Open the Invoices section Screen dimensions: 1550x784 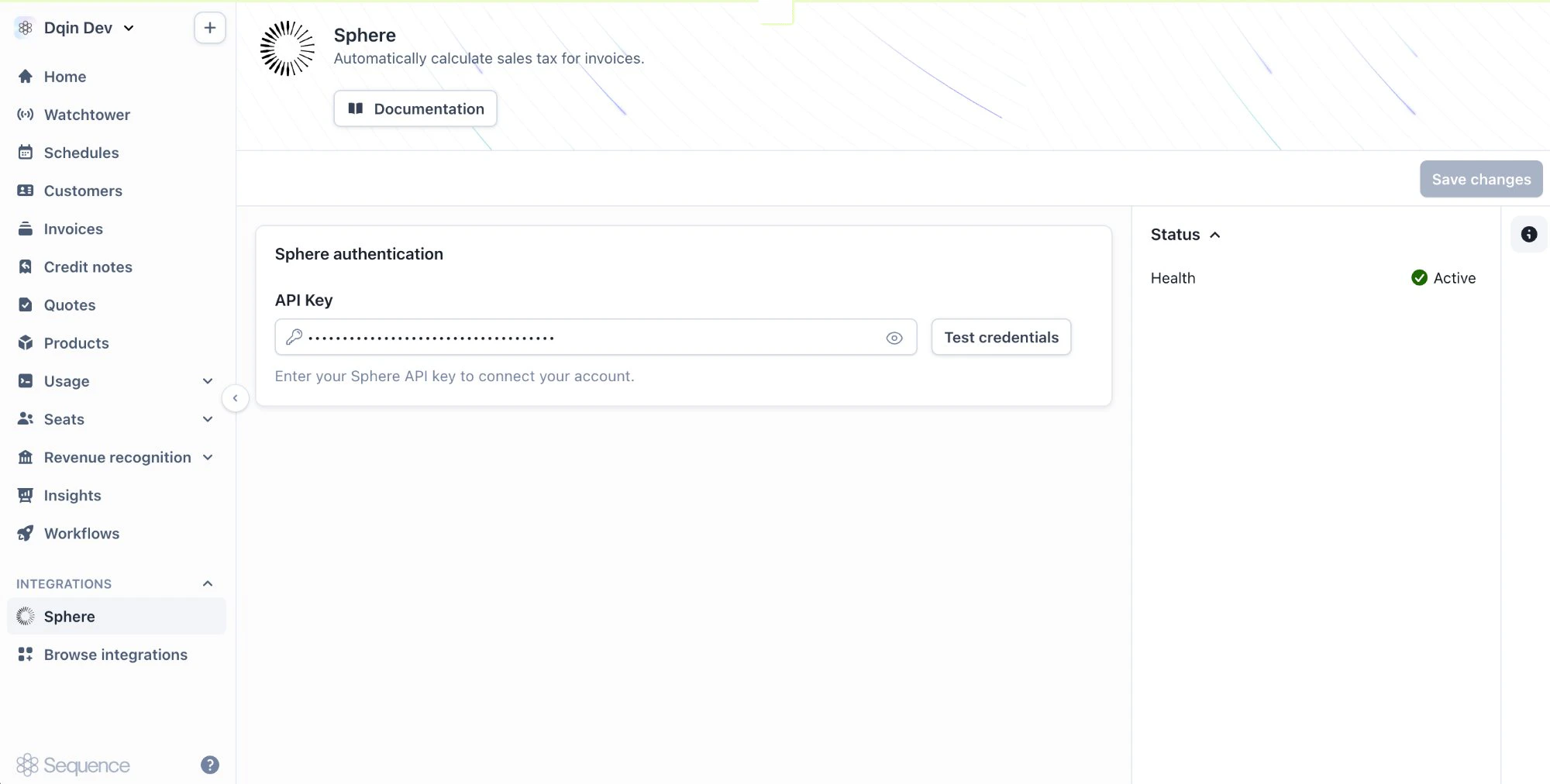coord(116,228)
